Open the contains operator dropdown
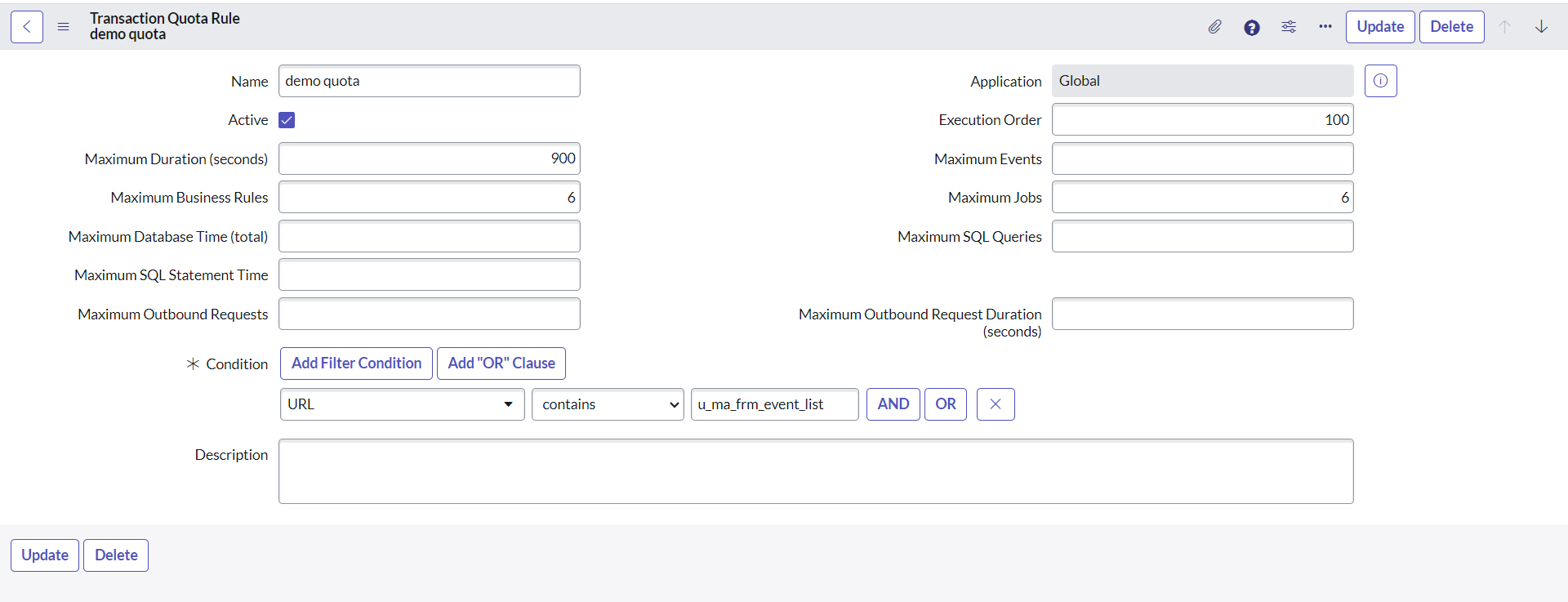 click(608, 404)
